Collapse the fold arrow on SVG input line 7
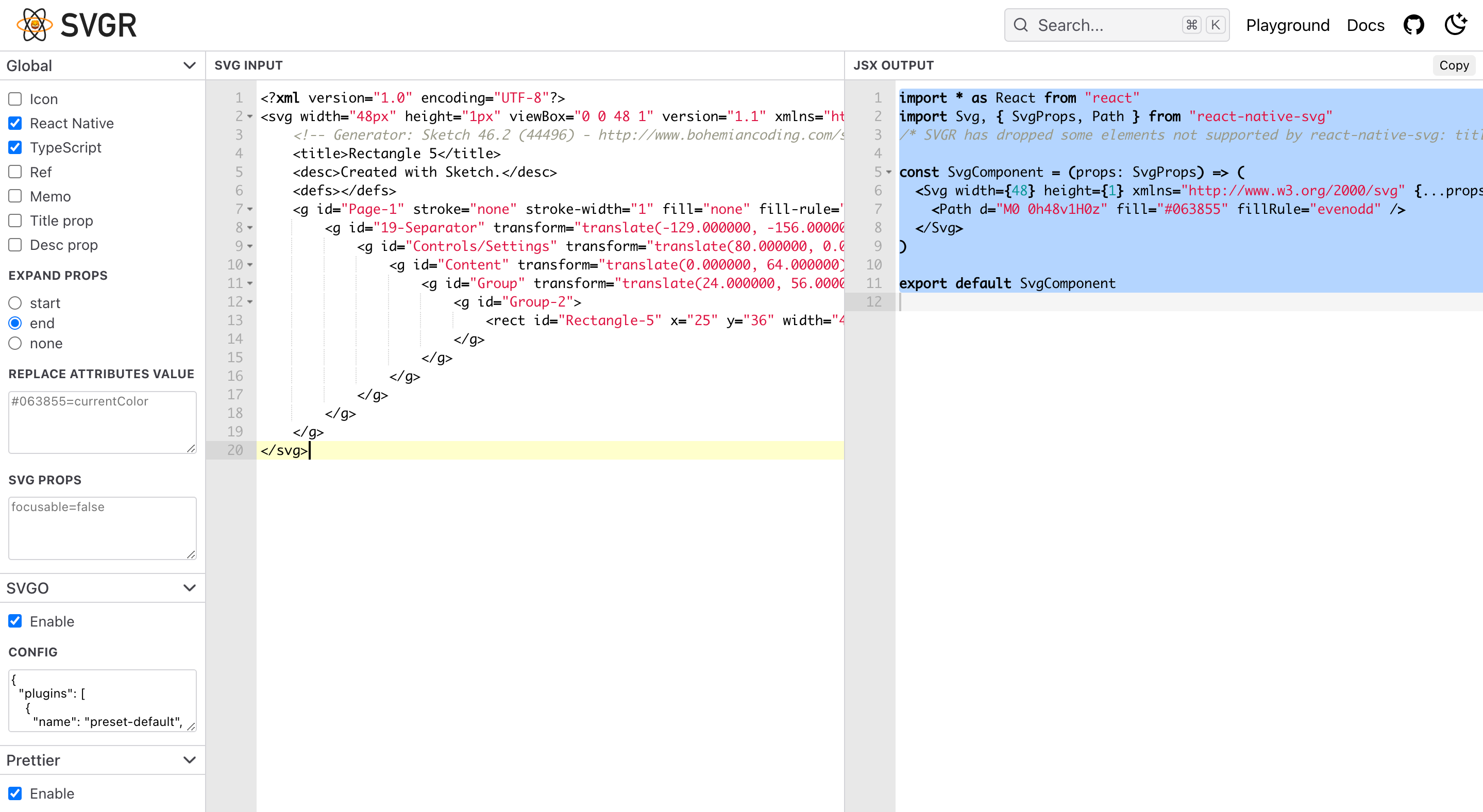The image size is (1483, 812). [x=250, y=210]
